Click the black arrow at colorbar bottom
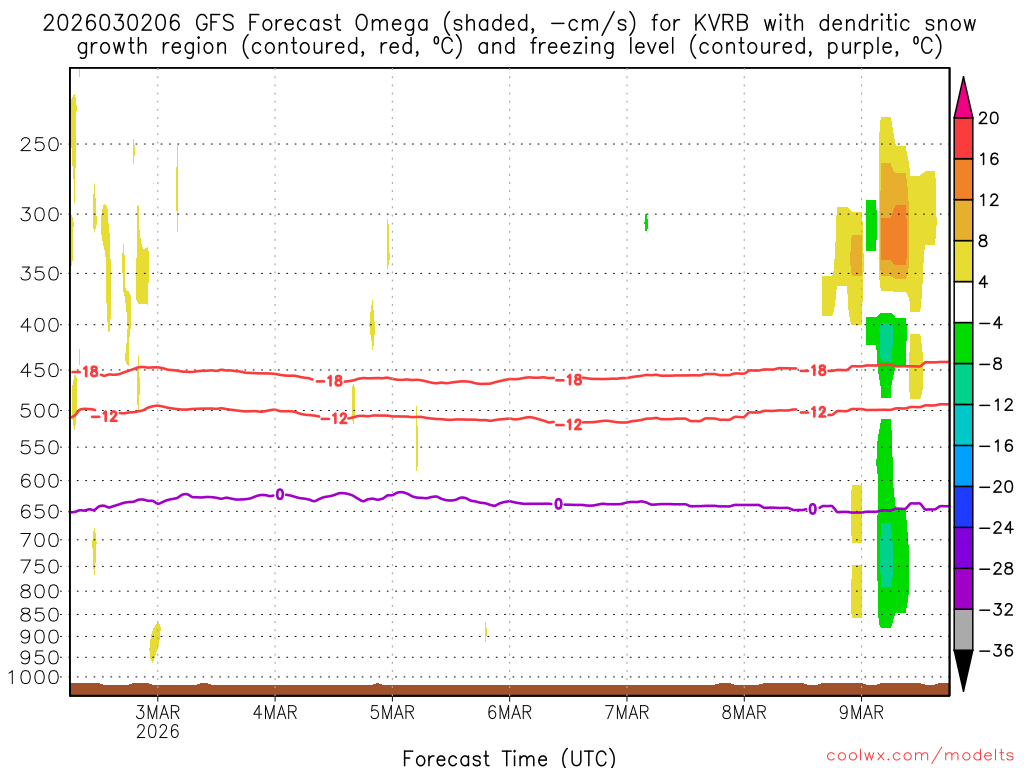 pyautogui.click(x=963, y=670)
